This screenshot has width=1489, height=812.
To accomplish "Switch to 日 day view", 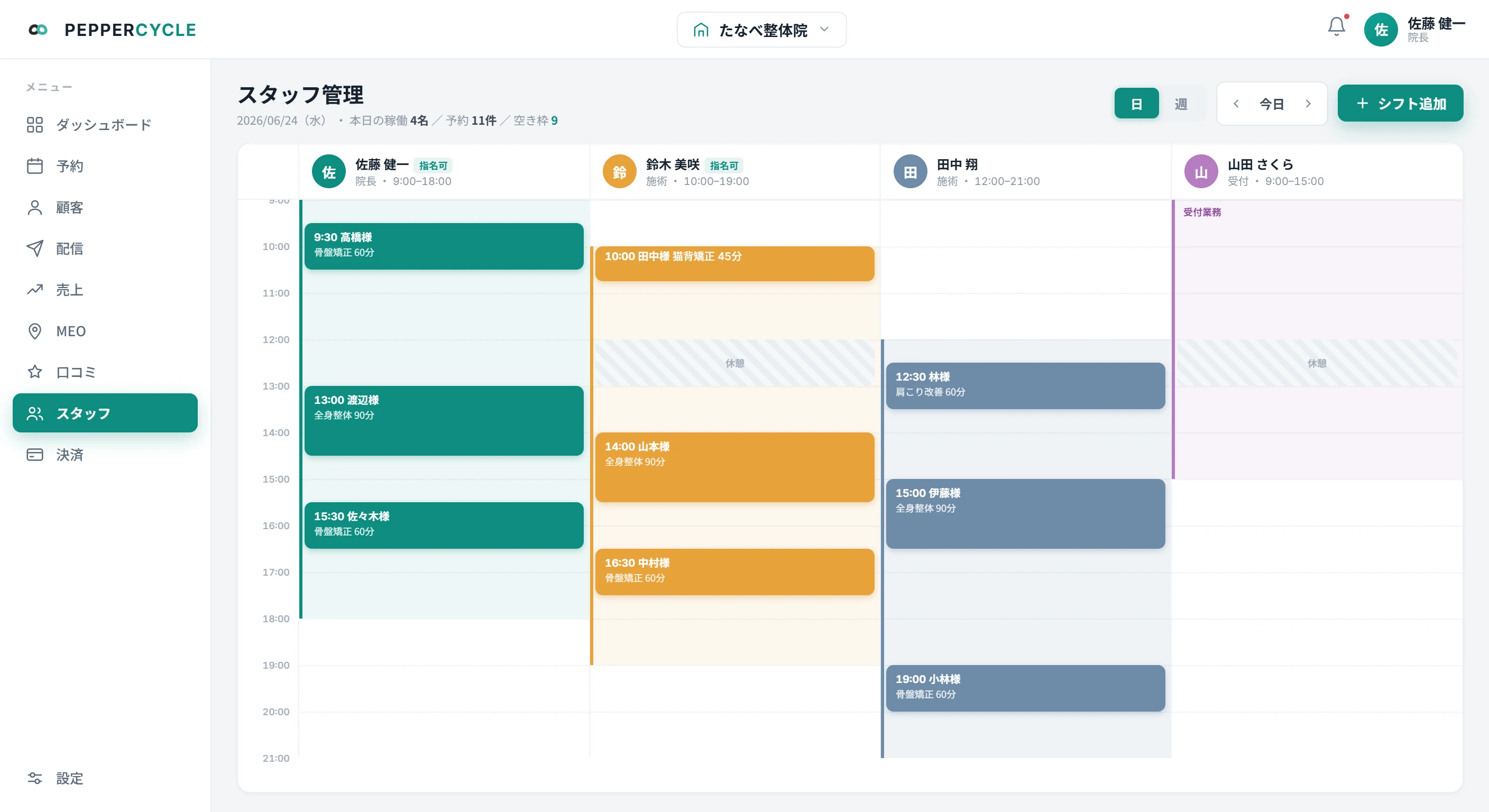I will click(1136, 104).
